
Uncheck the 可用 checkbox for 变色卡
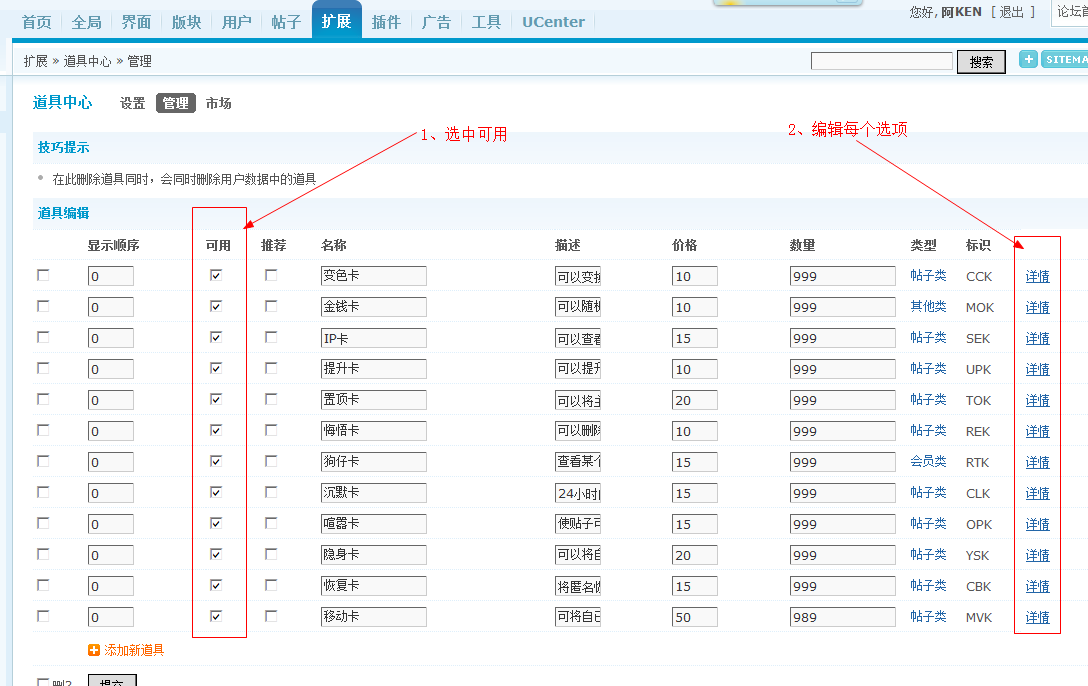[216, 275]
